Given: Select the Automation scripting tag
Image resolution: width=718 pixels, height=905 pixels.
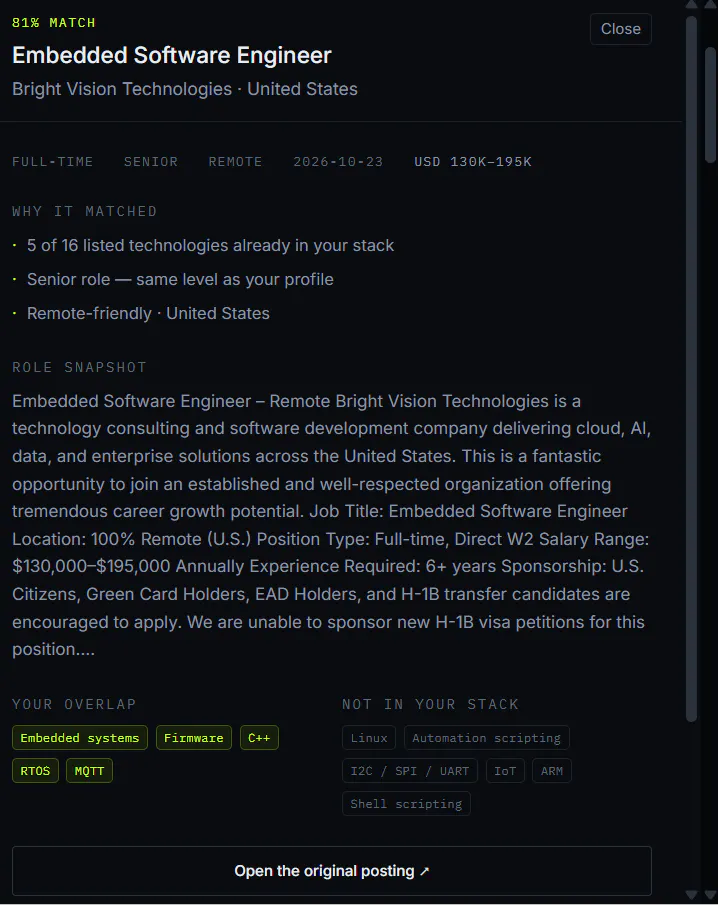Looking at the screenshot, I should coord(487,738).
